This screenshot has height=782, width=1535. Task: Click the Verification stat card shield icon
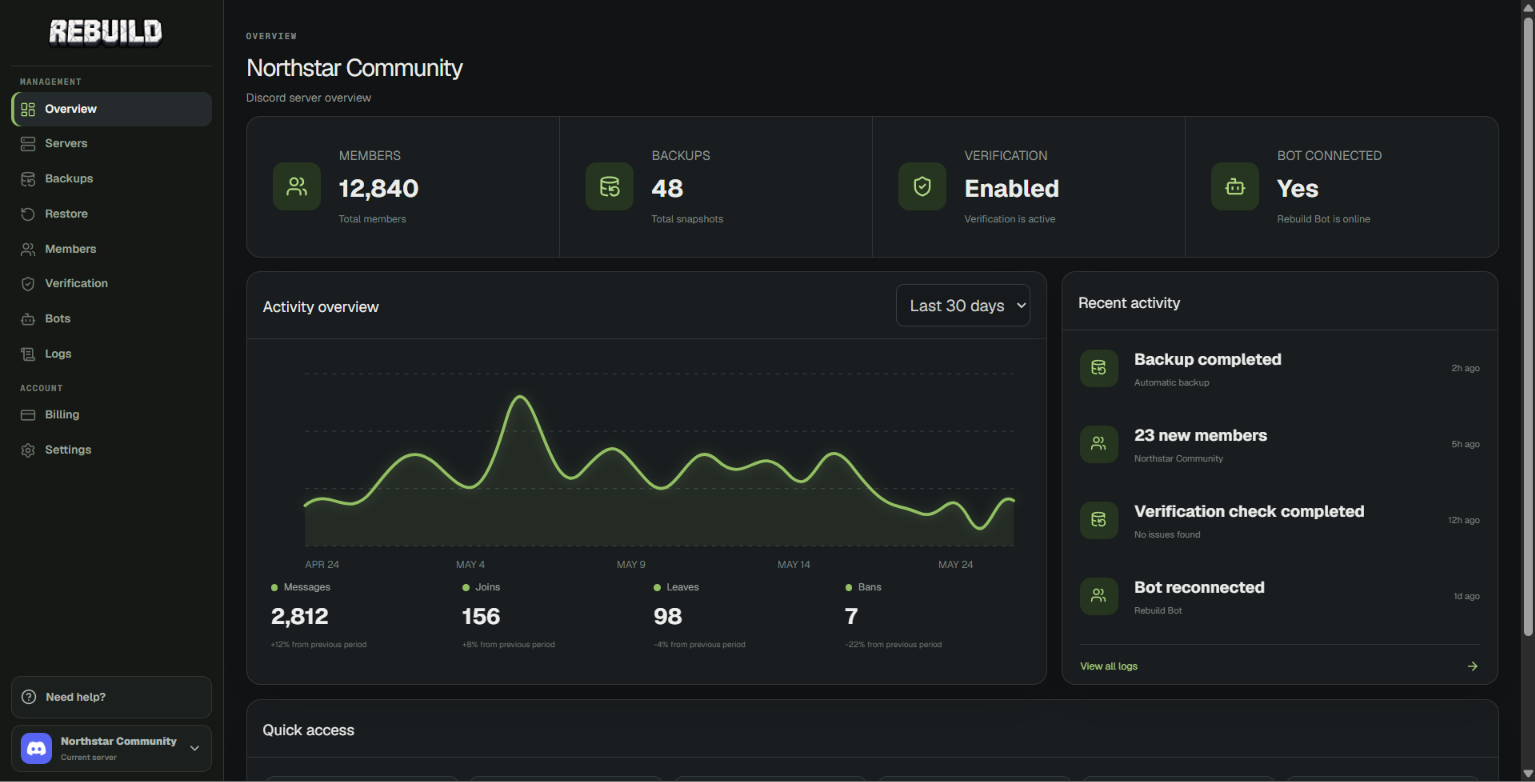922,187
